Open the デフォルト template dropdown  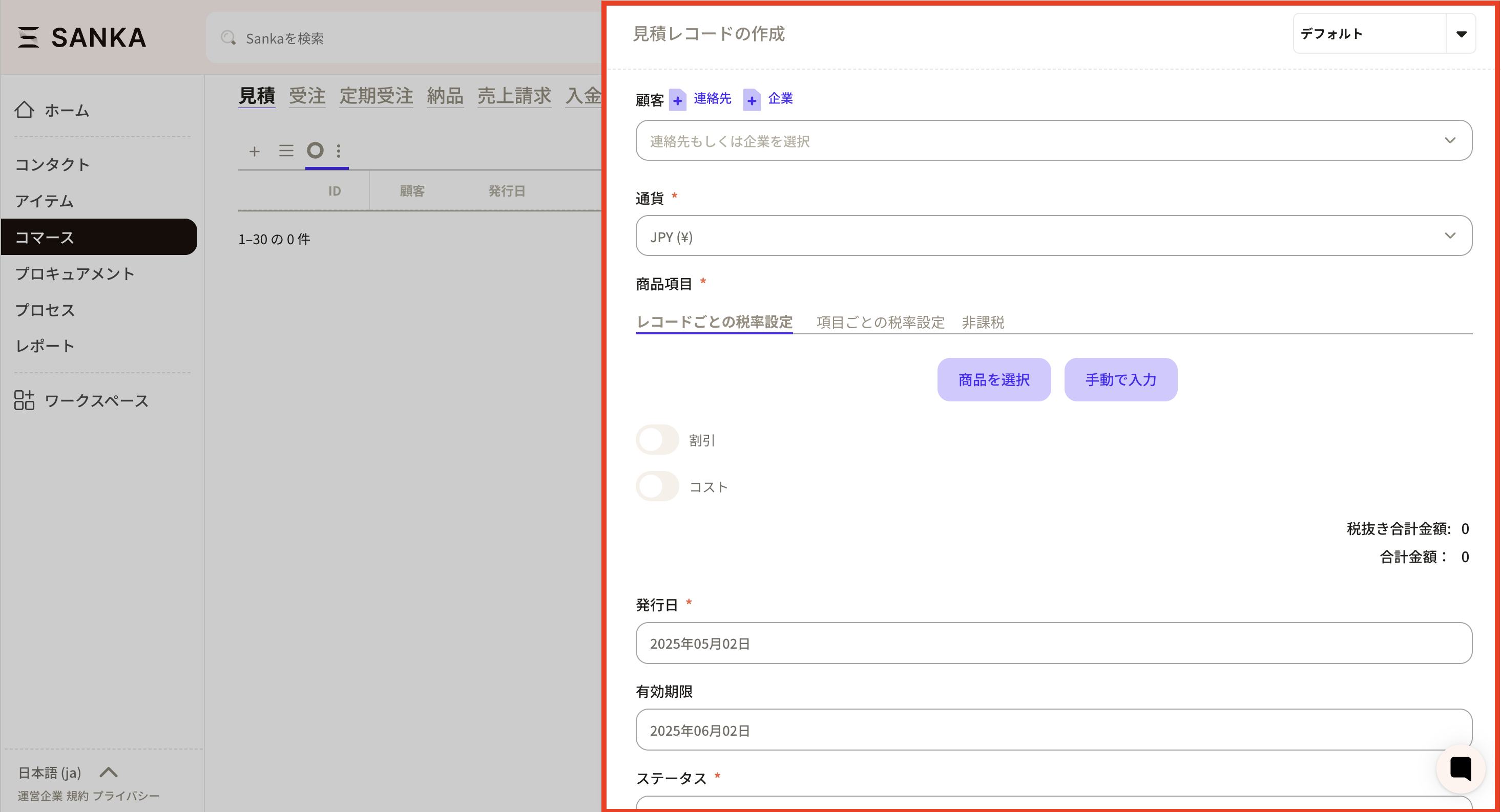[1460, 34]
